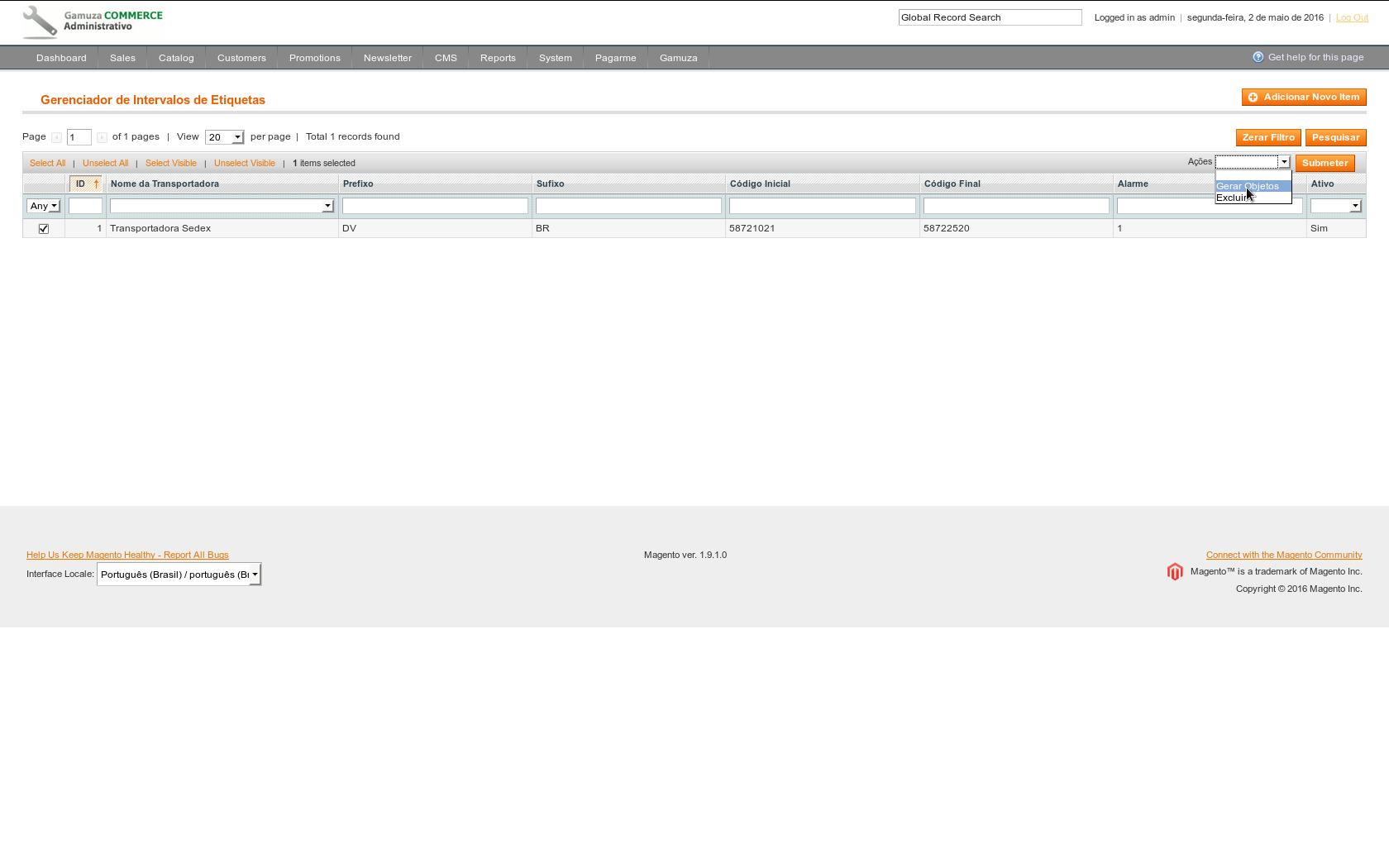
Task: Click the BR suffix cell
Action: pos(628,229)
